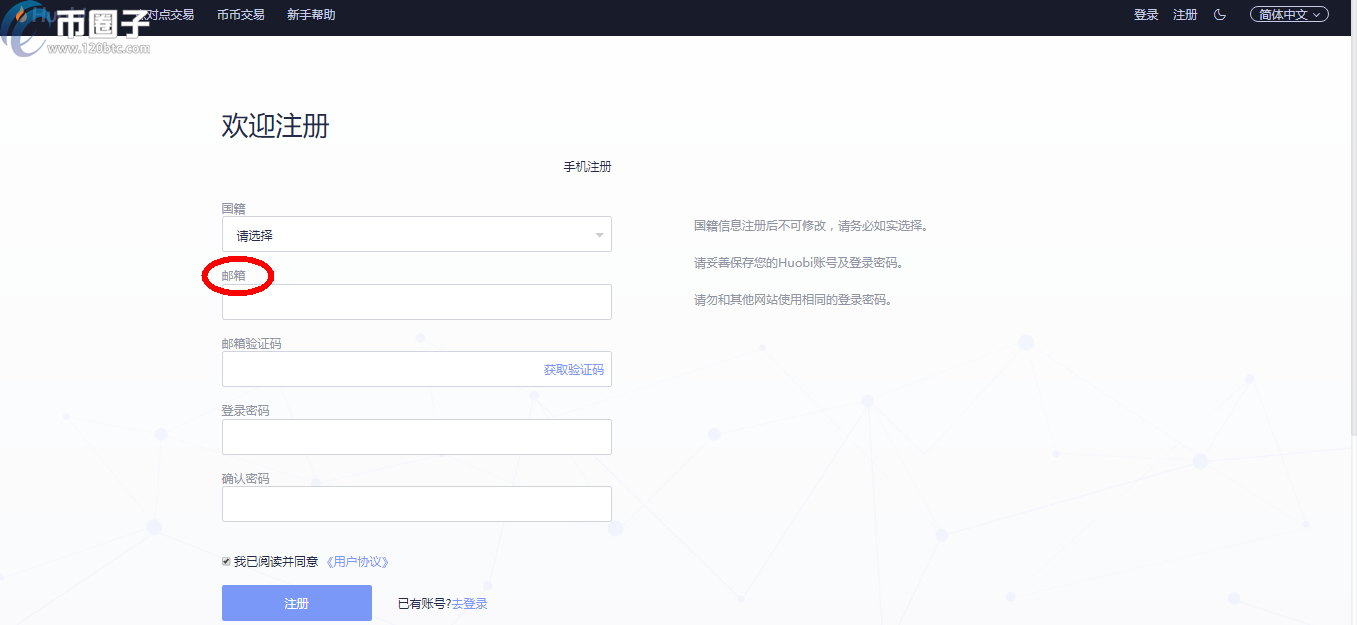1357x625 pixels.
Task: Follow the 去登录 link
Action: pyautogui.click(x=470, y=604)
